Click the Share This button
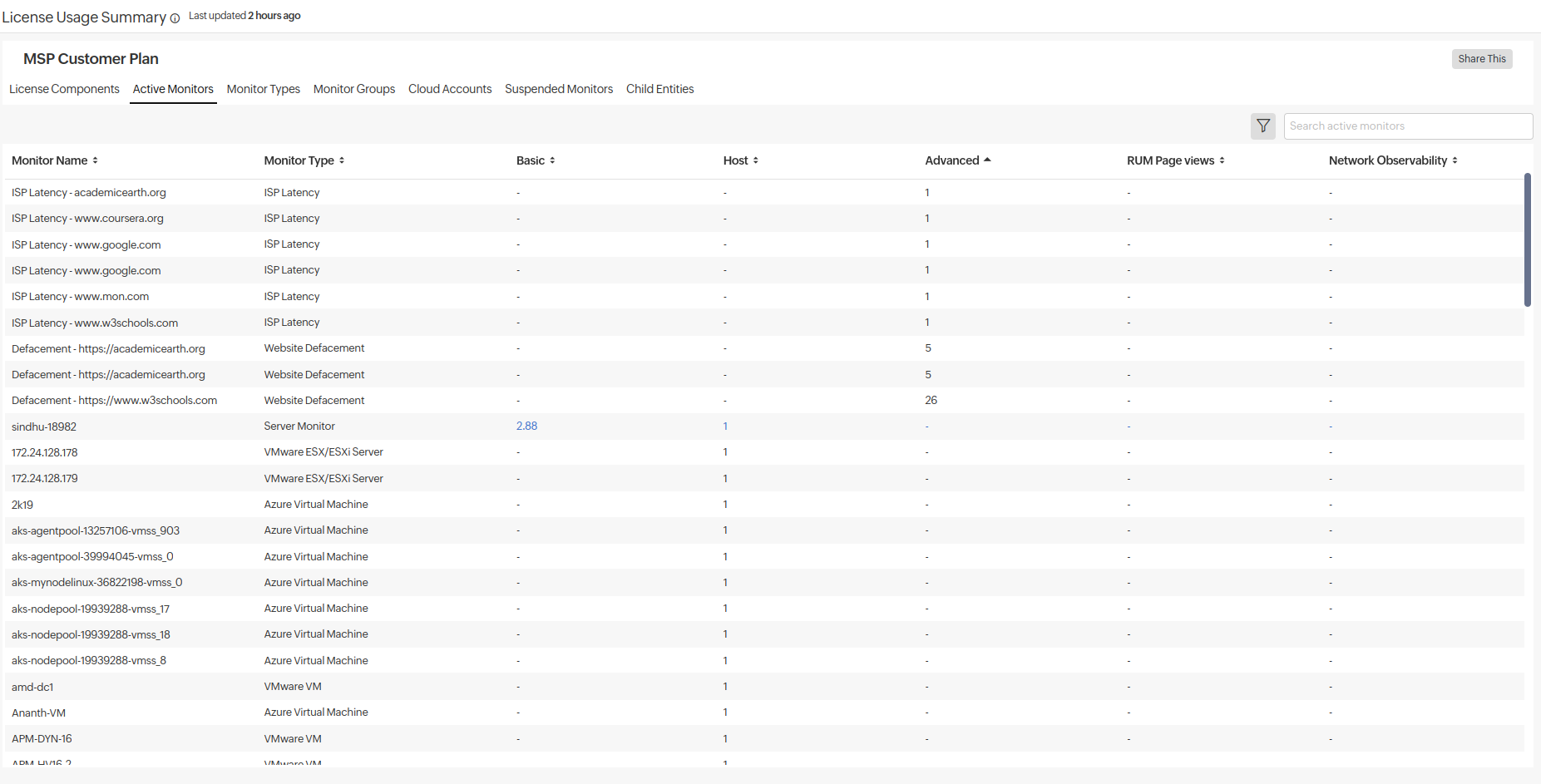 click(x=1481, y=59)
